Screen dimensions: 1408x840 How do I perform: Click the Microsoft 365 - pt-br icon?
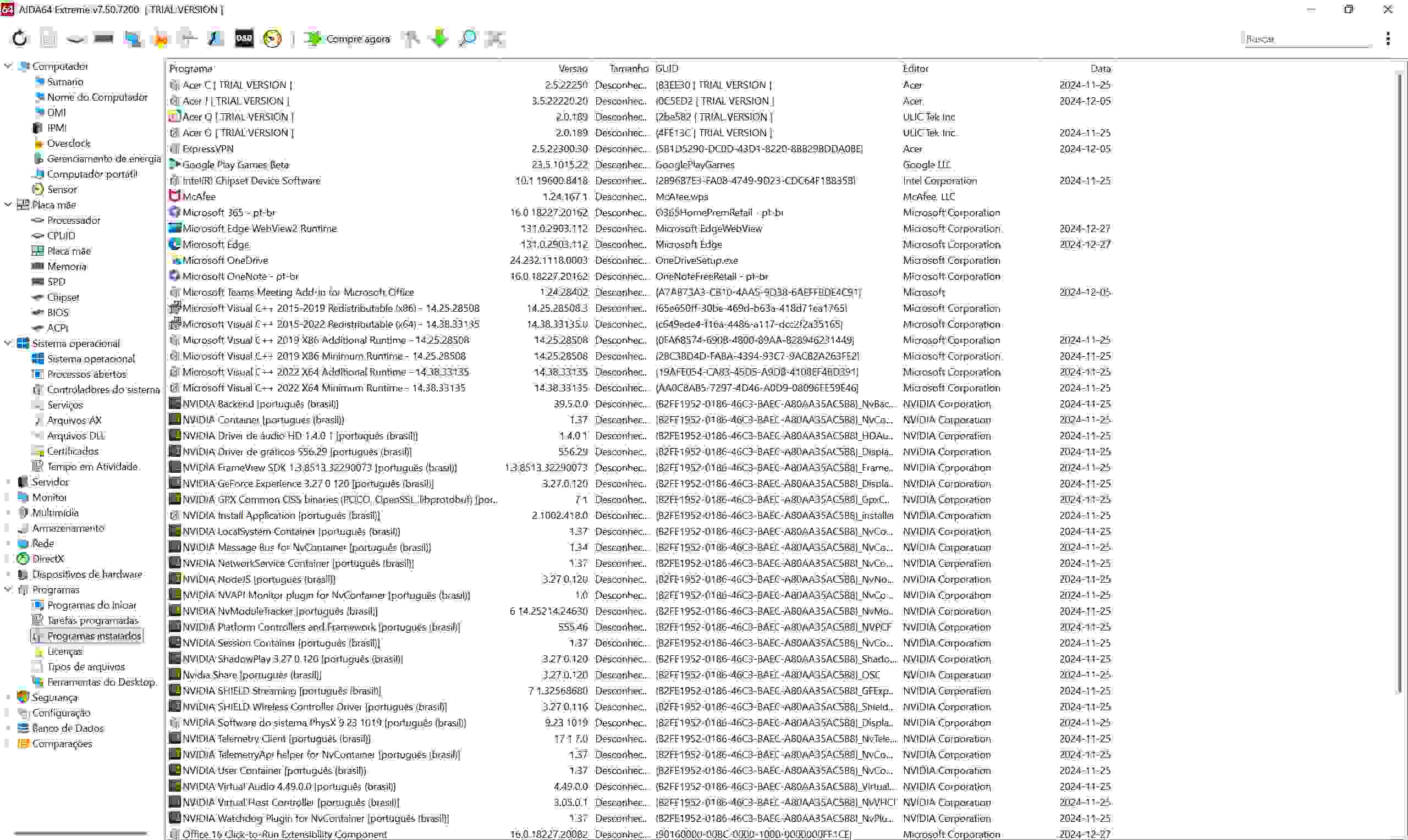pyautogui.click(x=174, y=212)
